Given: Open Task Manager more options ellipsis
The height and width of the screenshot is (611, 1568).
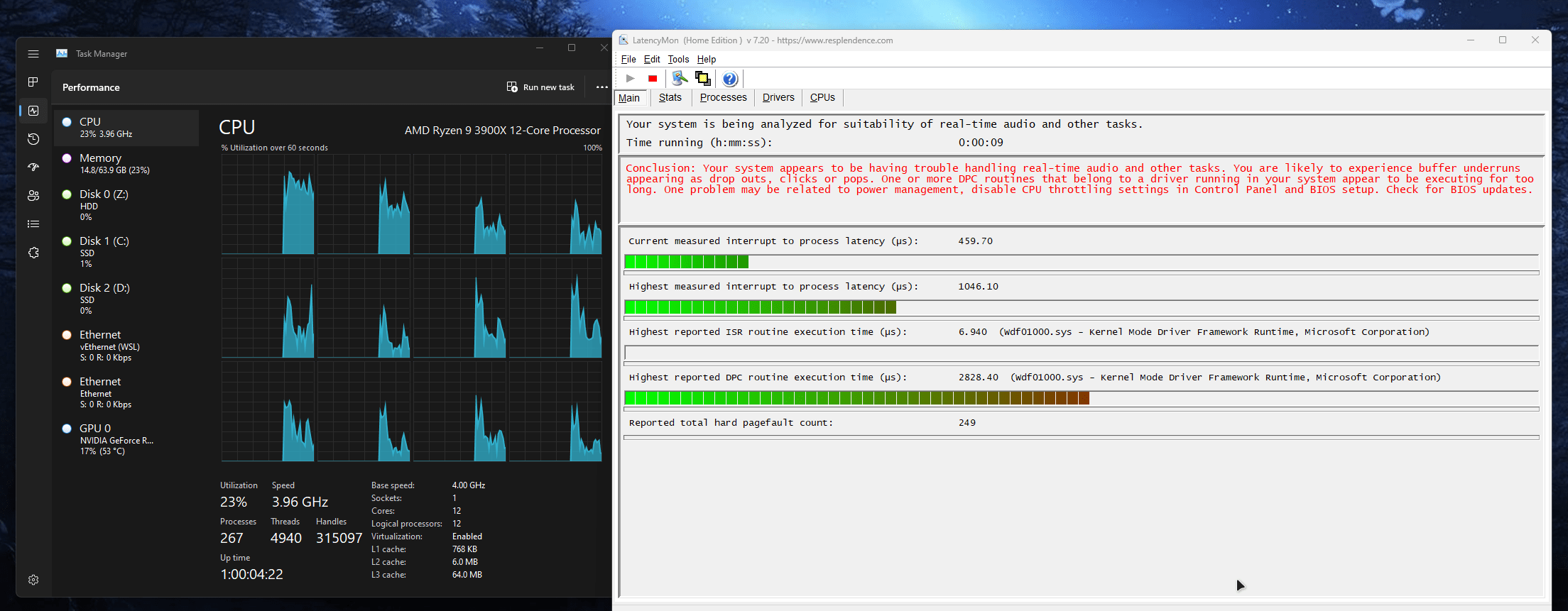Looking at the screenshot, I should pos(602,87).
